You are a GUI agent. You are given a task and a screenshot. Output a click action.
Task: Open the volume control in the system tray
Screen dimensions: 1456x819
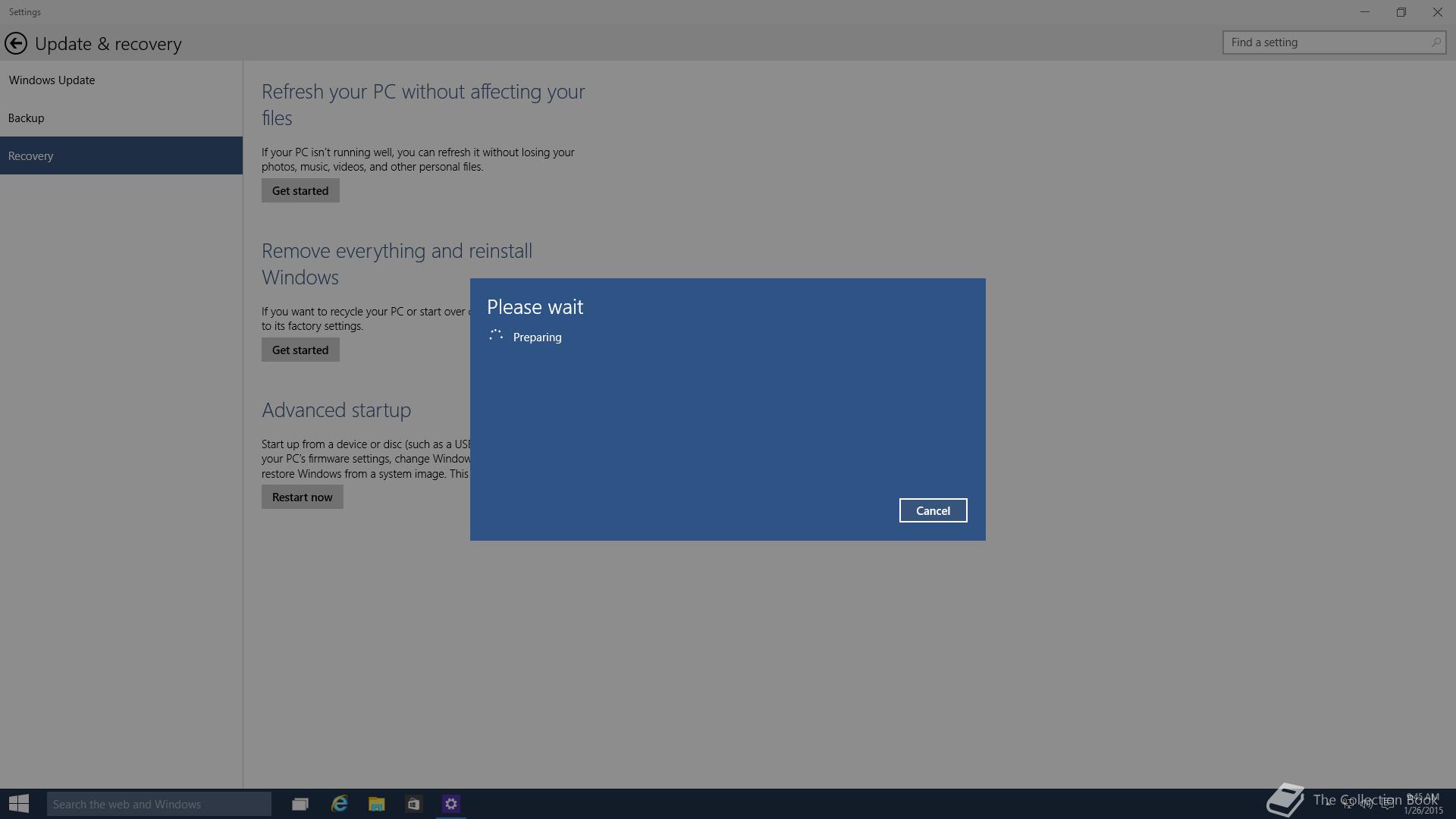coord(1367,804)
